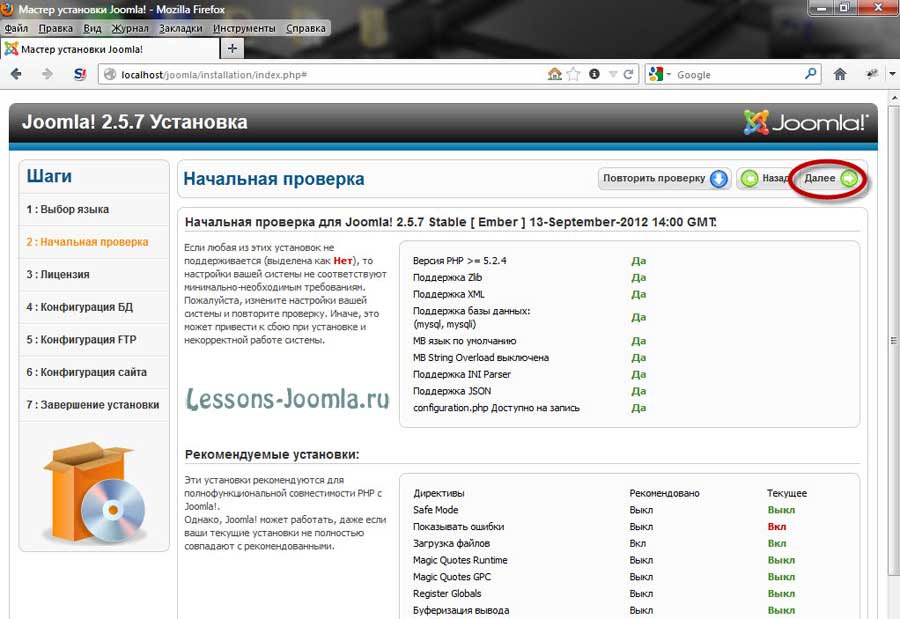Screen dimensions: 900x619
Task: Click the Magic Quotes GPC label
Action: 452,577
